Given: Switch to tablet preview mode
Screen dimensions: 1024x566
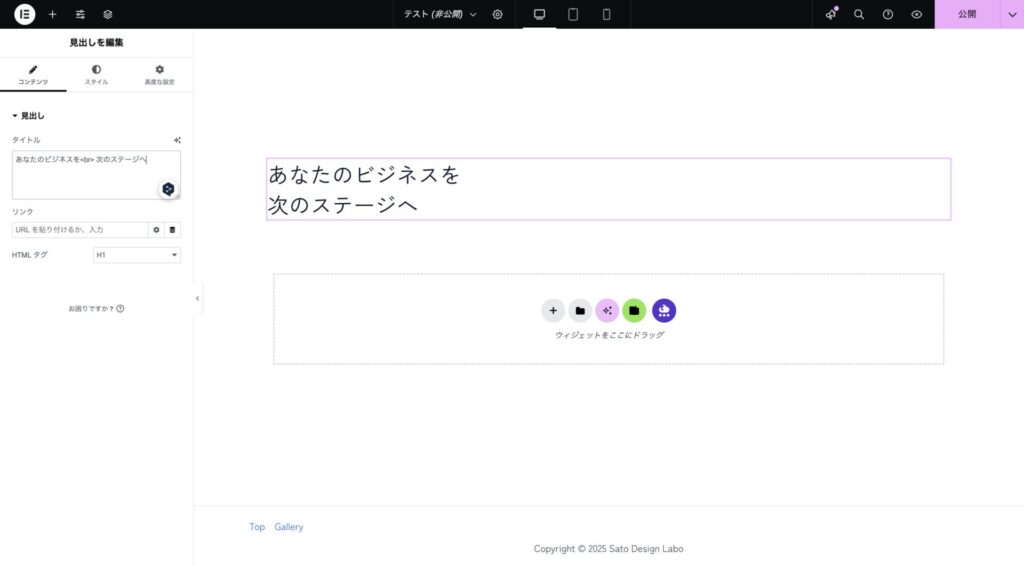Looking at the screenshot, I should click(573, 14).
